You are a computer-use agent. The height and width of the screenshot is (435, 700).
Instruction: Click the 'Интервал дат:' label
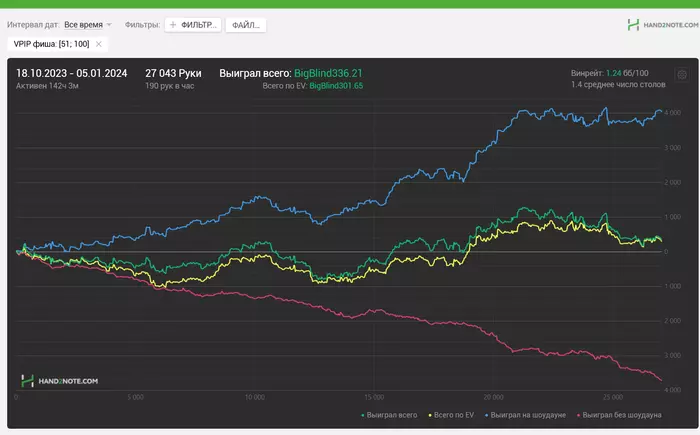pos(33,25)
